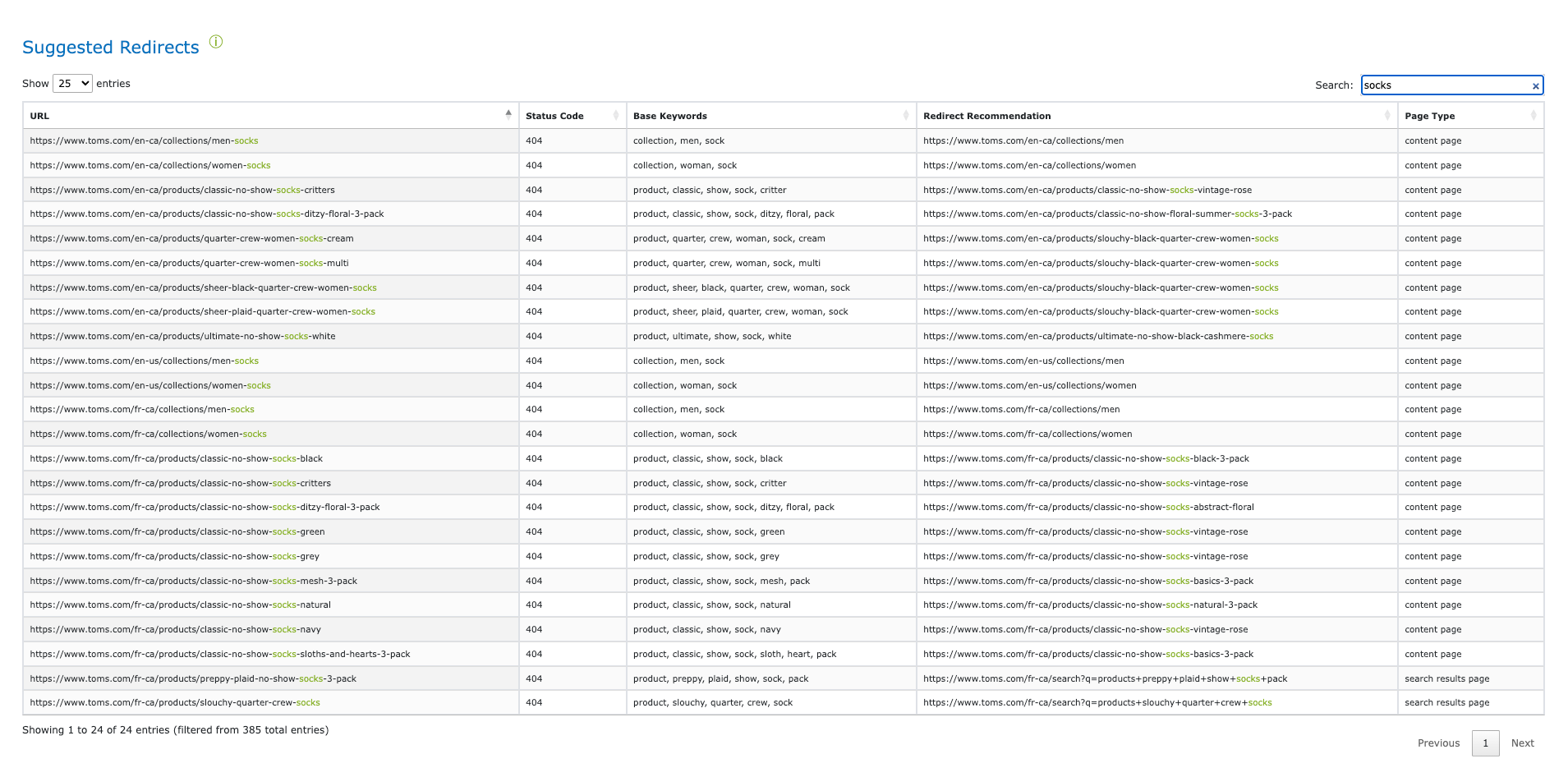Select URL en-us/collections/men-socks
The width and height of the screenshot is (1568, 777).
pos(144,361)
